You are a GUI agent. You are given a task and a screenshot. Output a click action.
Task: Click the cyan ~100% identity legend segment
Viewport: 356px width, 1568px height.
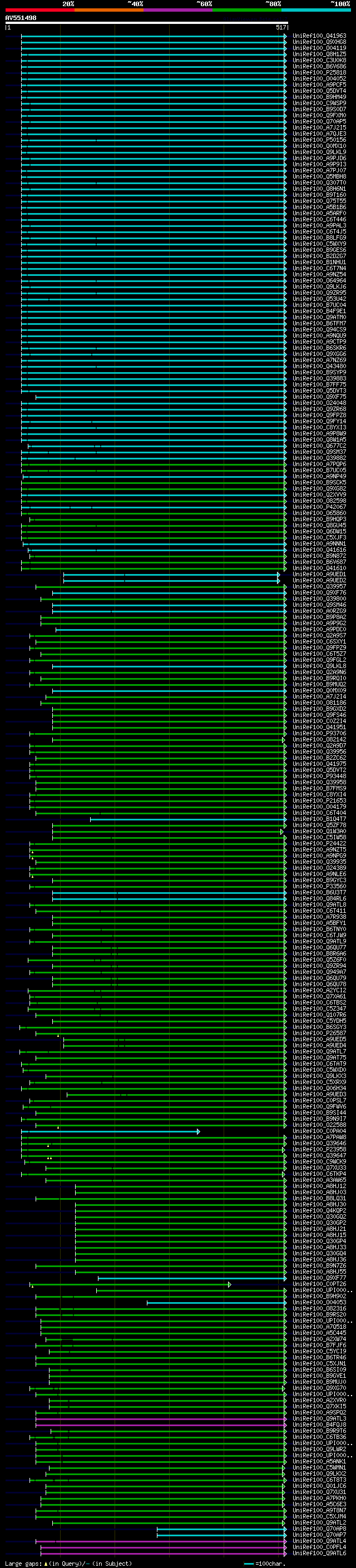(x=316, y=10)
